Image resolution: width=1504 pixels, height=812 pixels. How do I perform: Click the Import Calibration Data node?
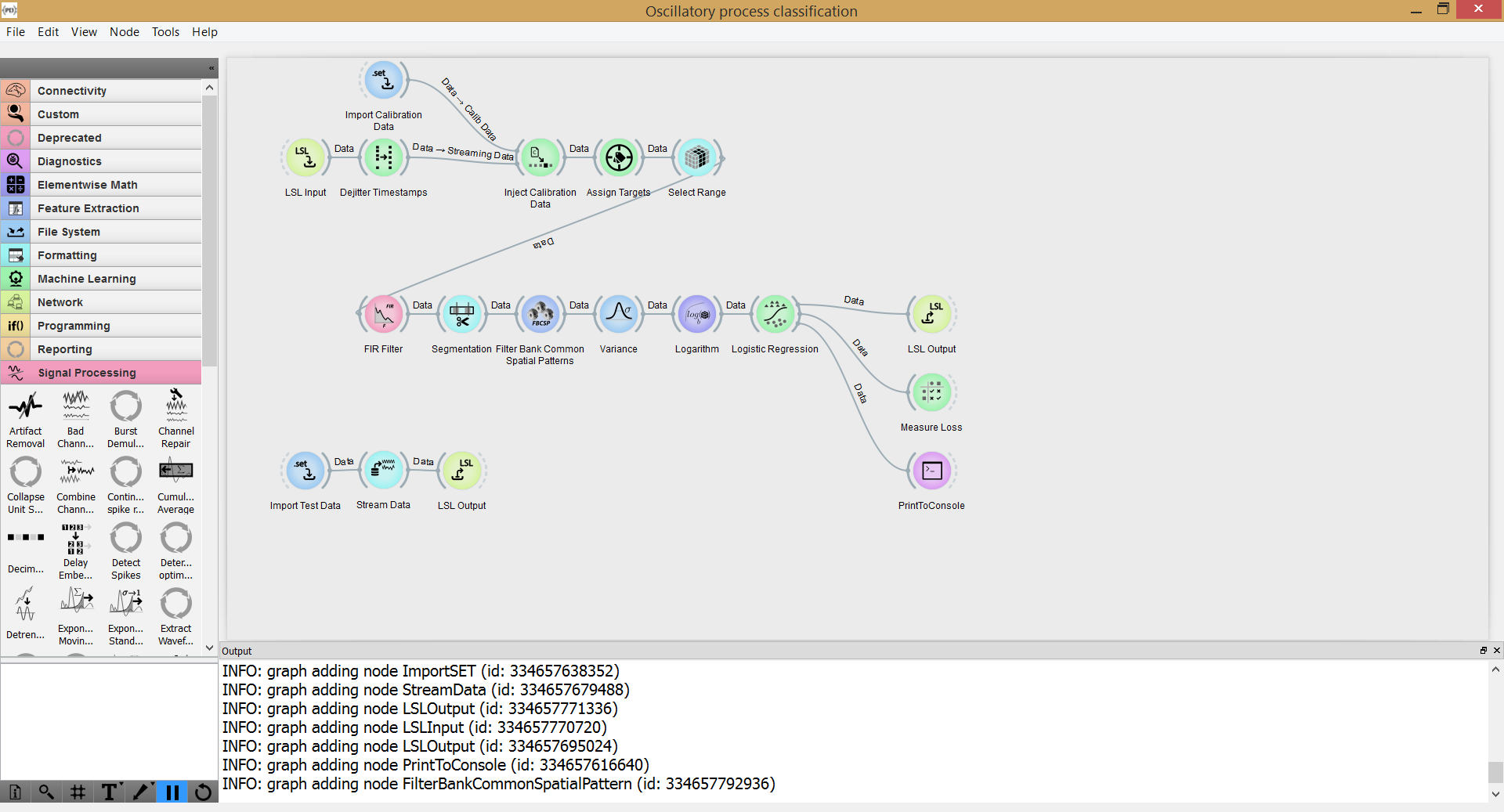(x=384, y=79)
